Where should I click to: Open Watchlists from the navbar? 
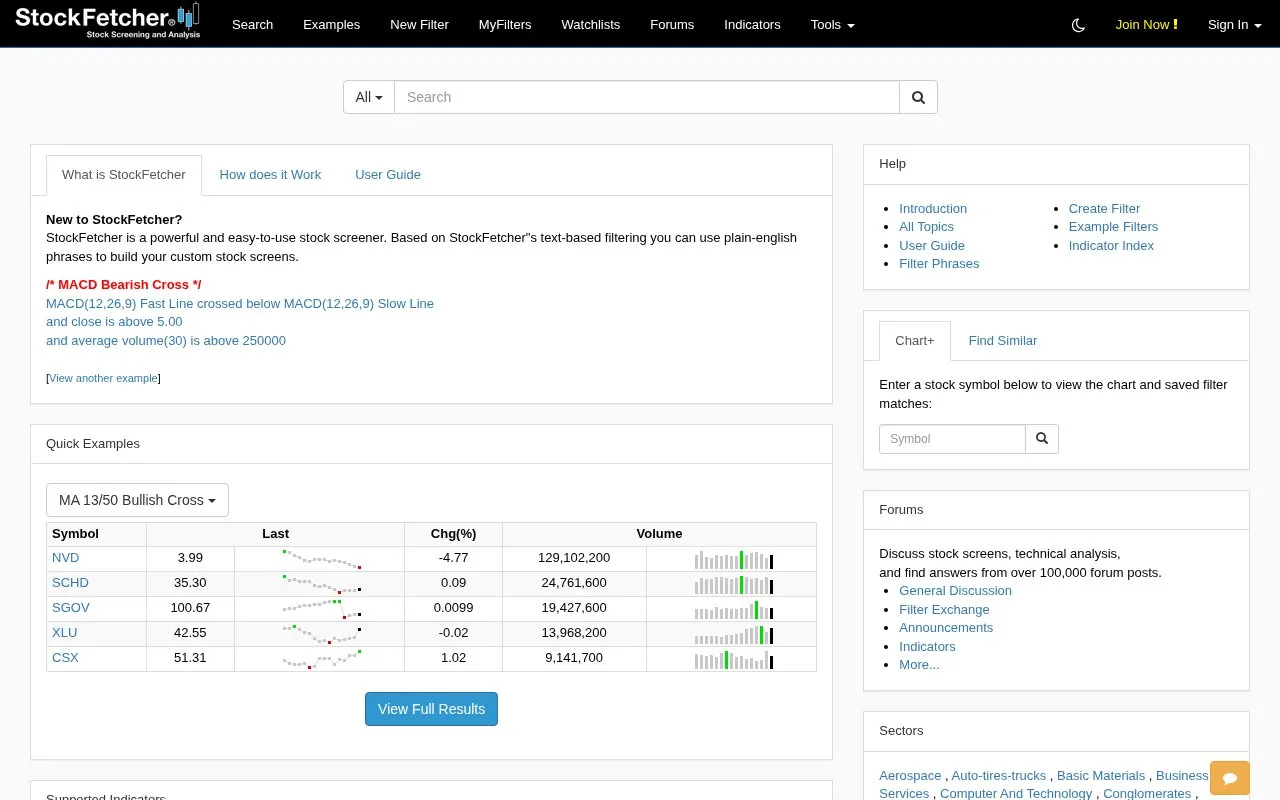(x=591, y=25)
